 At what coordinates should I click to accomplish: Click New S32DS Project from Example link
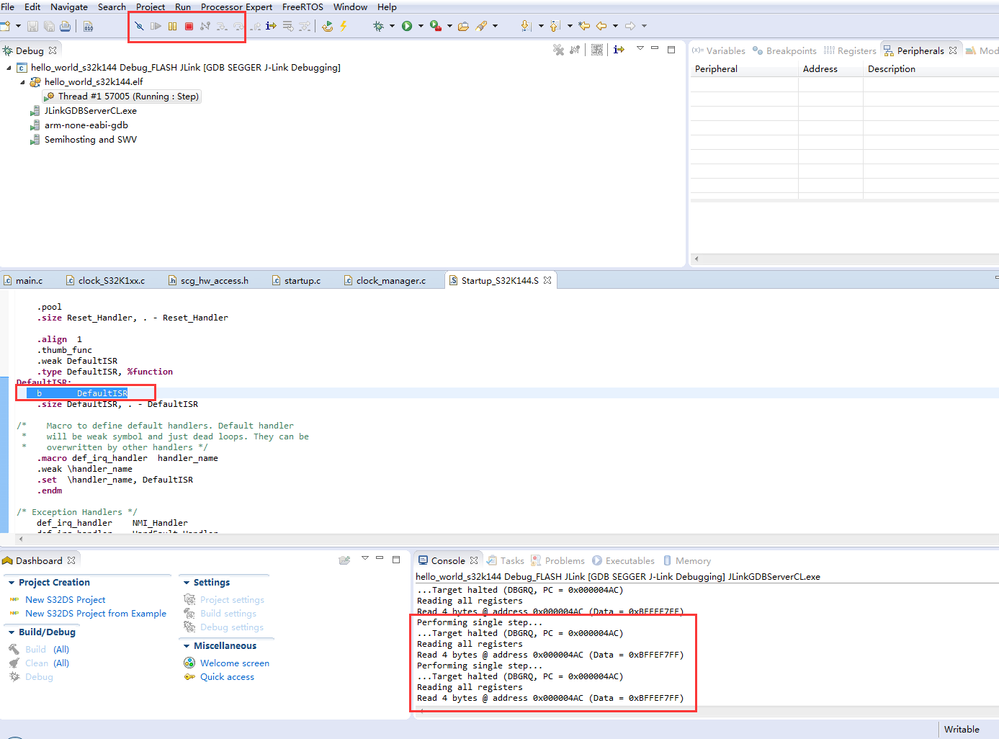(x=96, y=613)
